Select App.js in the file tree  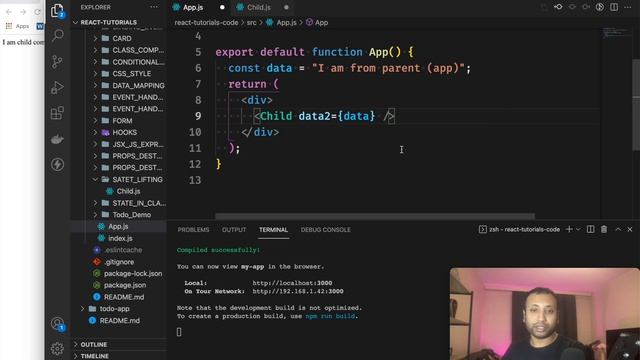[x=118, y=226]
